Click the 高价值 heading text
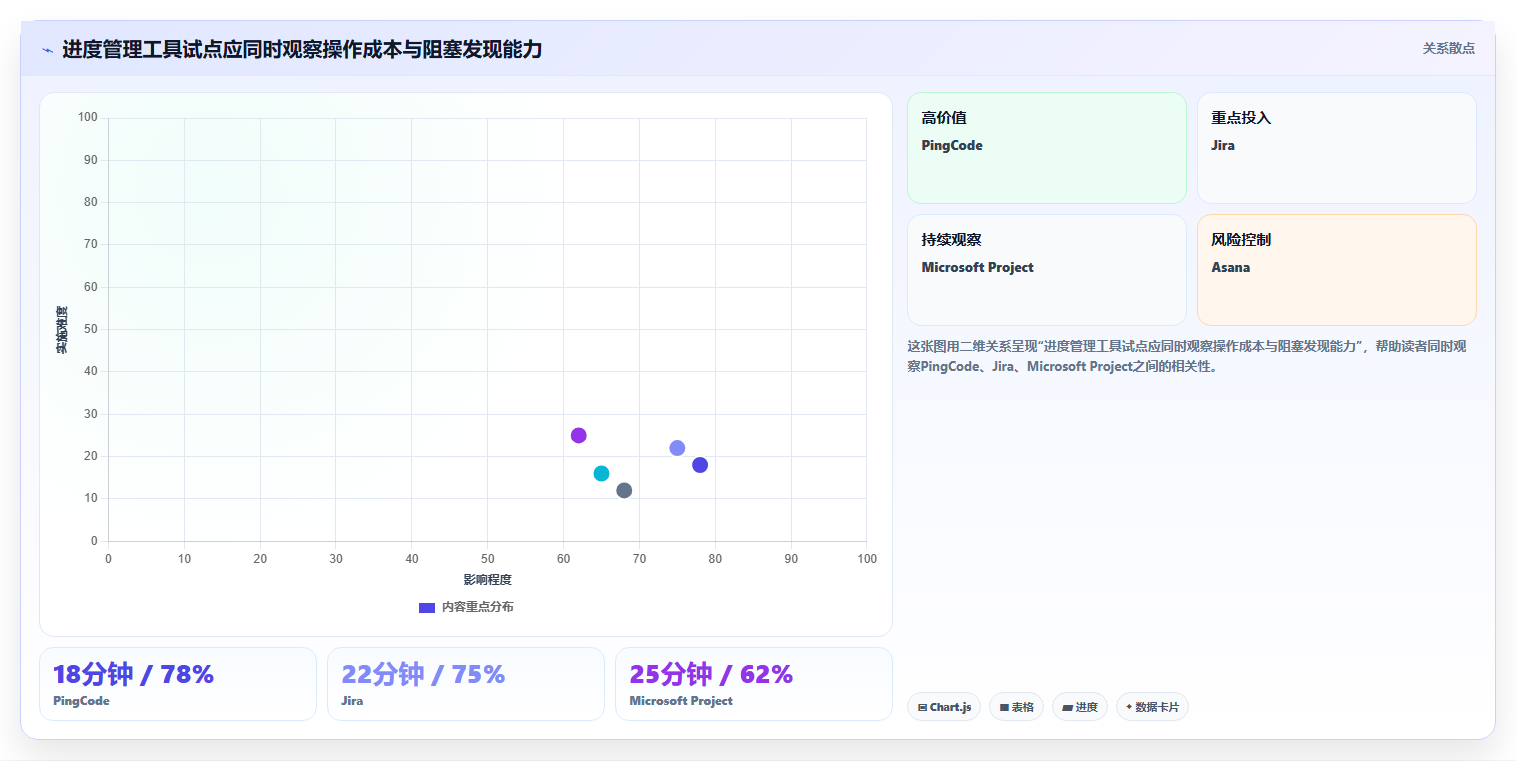 point(944,118)
